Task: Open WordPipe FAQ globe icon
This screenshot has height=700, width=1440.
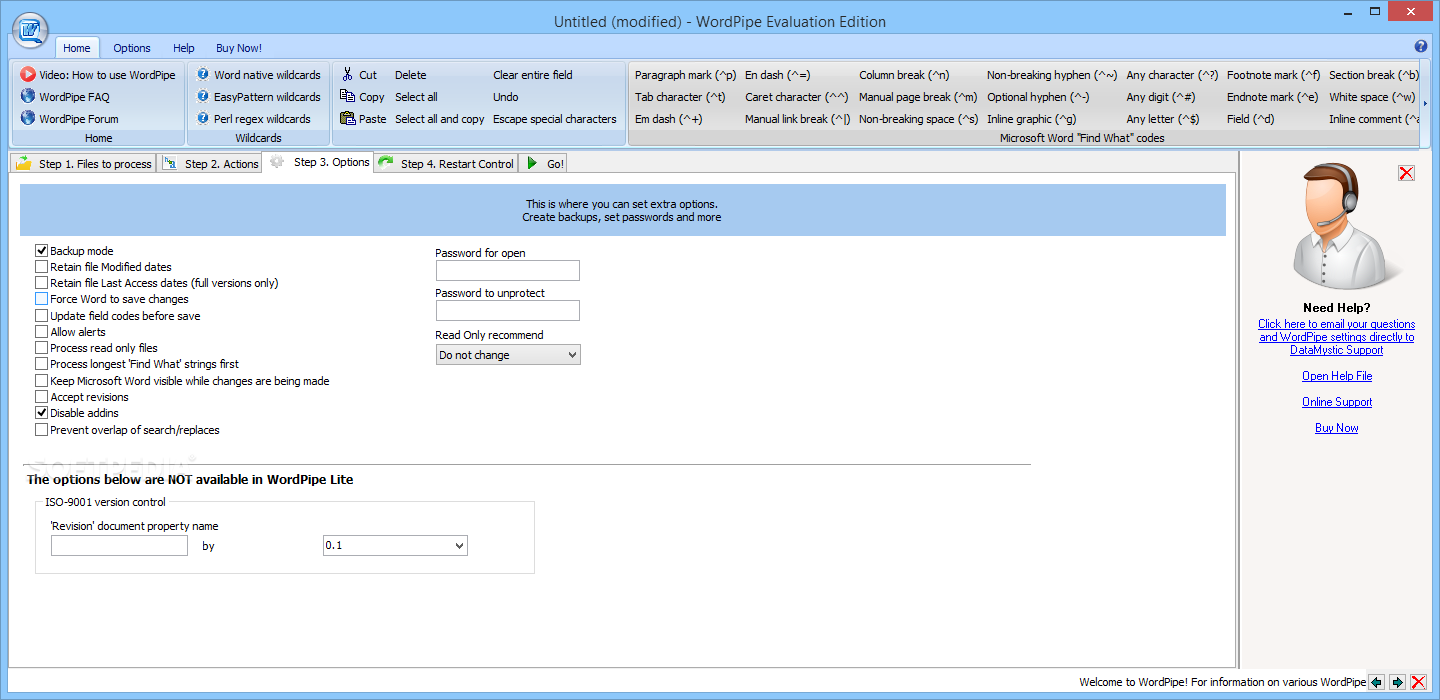Action: coord(28,97)
